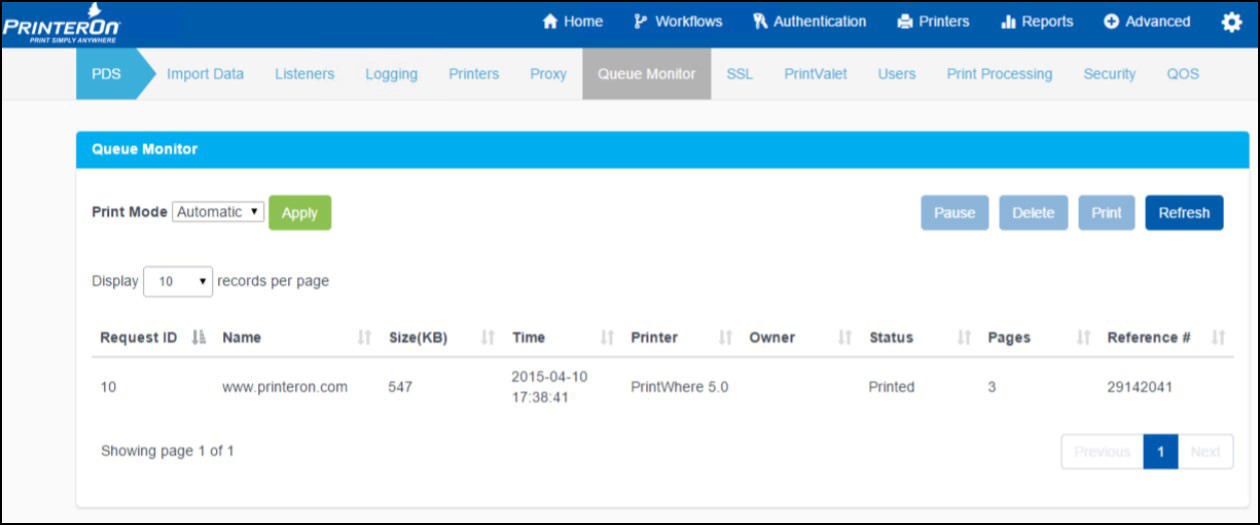1260x525 pixels.
Task: Switch to Listeners tab
Action: 304,74
